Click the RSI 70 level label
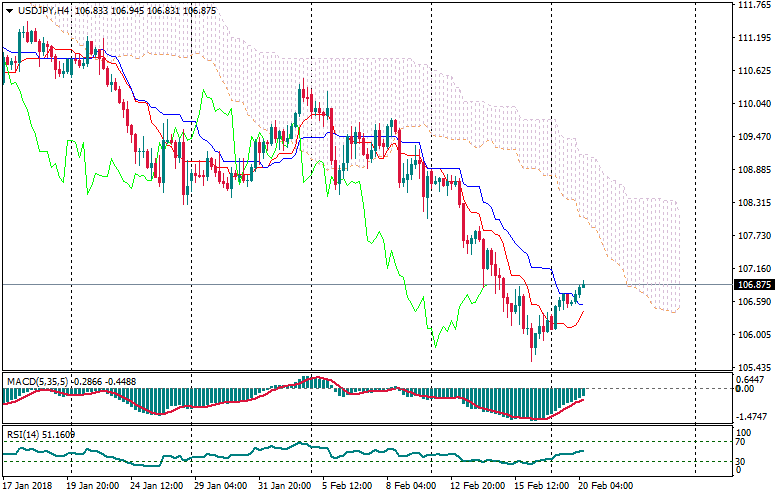 (741, 441)
